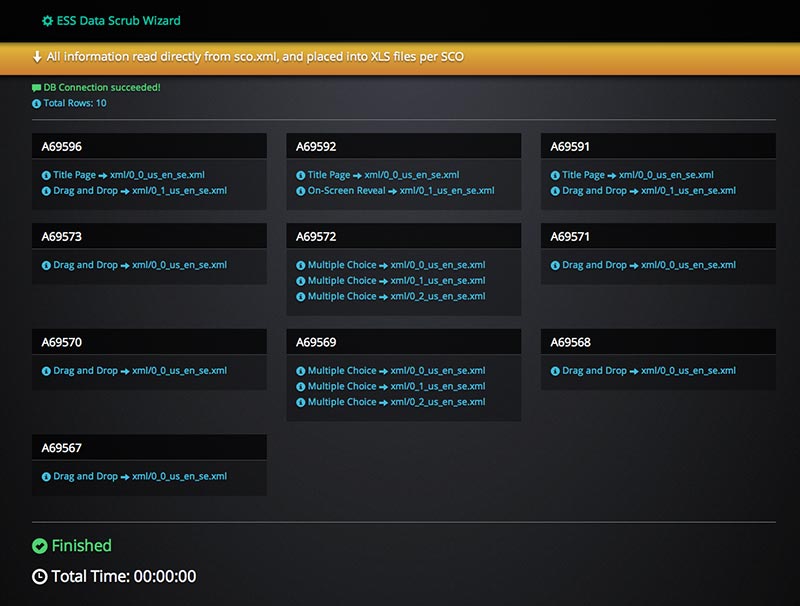Select the A69570 panel header
Image resolution: width=800 pixels, height=606 pixels.
(149, 342)
